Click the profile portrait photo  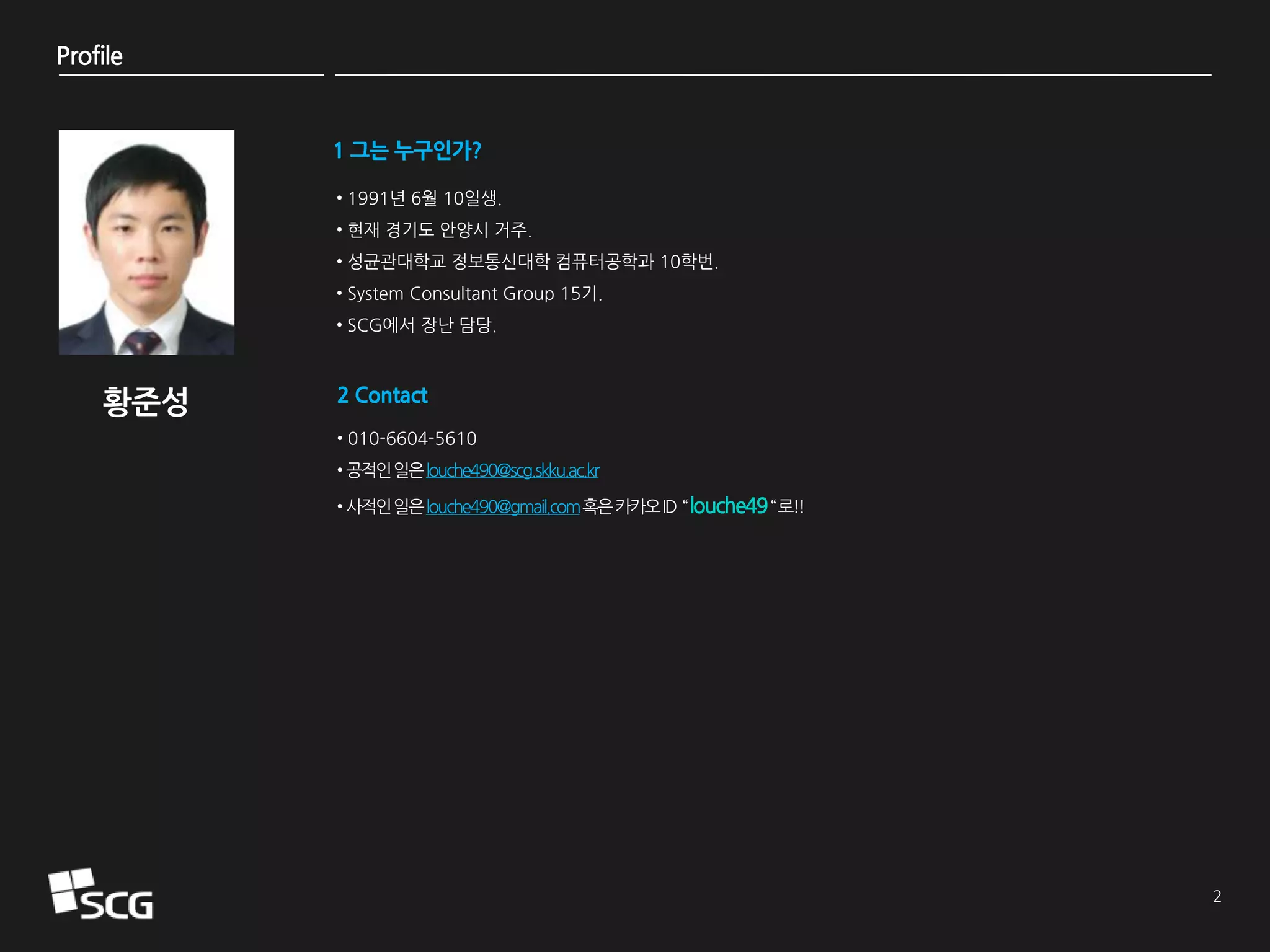[146, 242]
